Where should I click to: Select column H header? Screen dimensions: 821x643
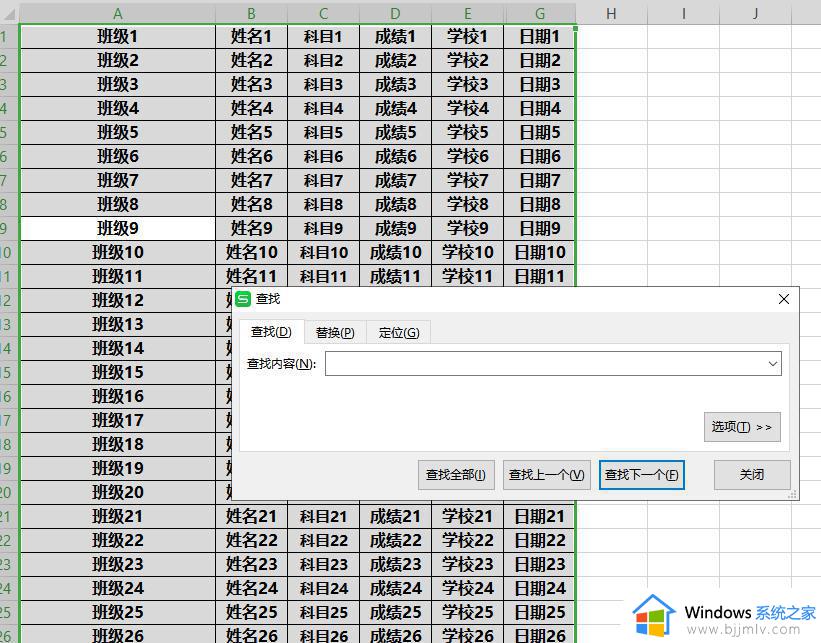(611, 14)
